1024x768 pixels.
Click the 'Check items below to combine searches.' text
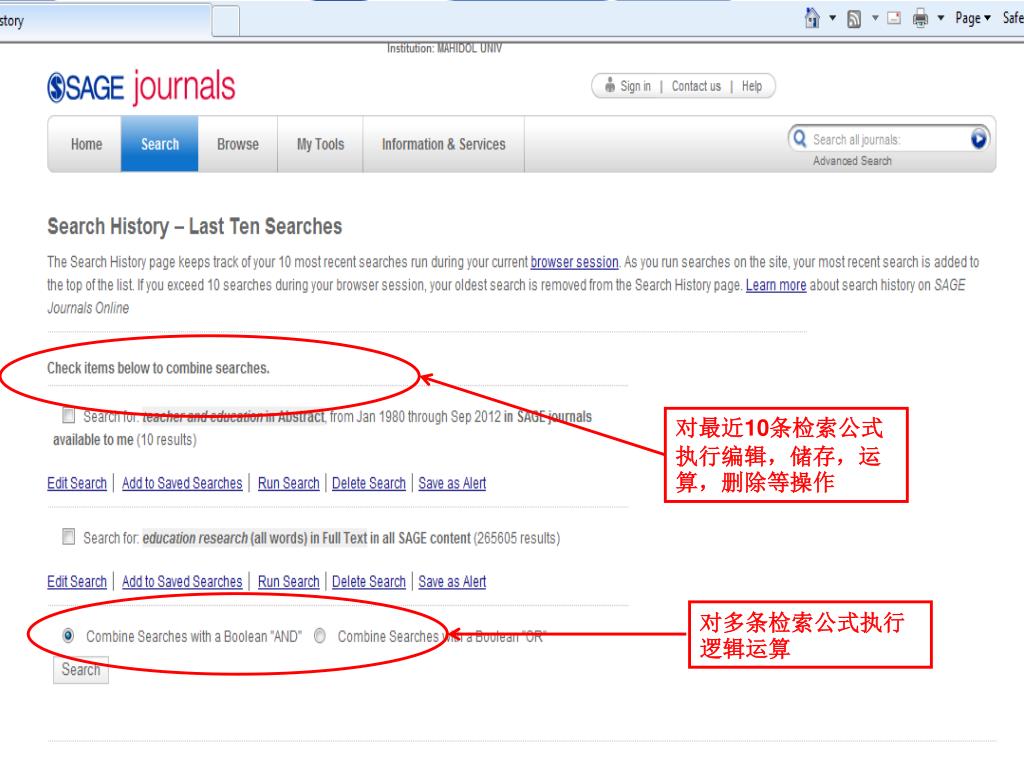pyautogui.click(x=158, y=368)
